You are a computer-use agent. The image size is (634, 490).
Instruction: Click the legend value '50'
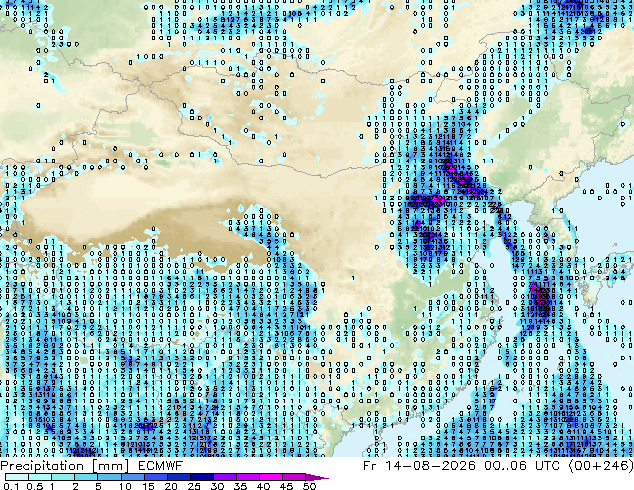coord(309,486)
